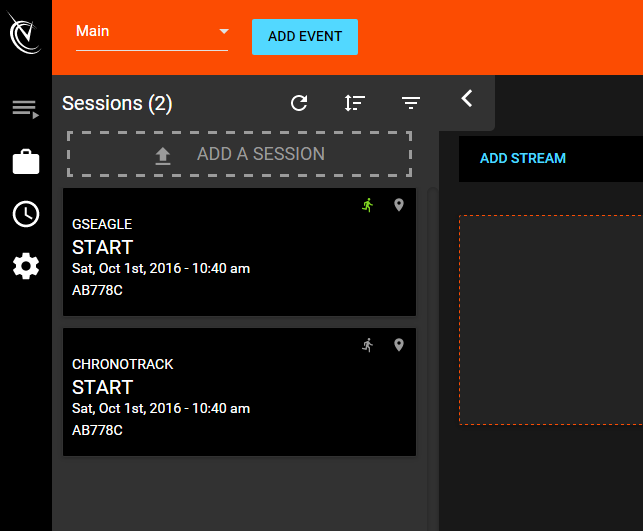Click the refresh sessions icon
This screenshot has width=643, height=531.
click(299, 103)
